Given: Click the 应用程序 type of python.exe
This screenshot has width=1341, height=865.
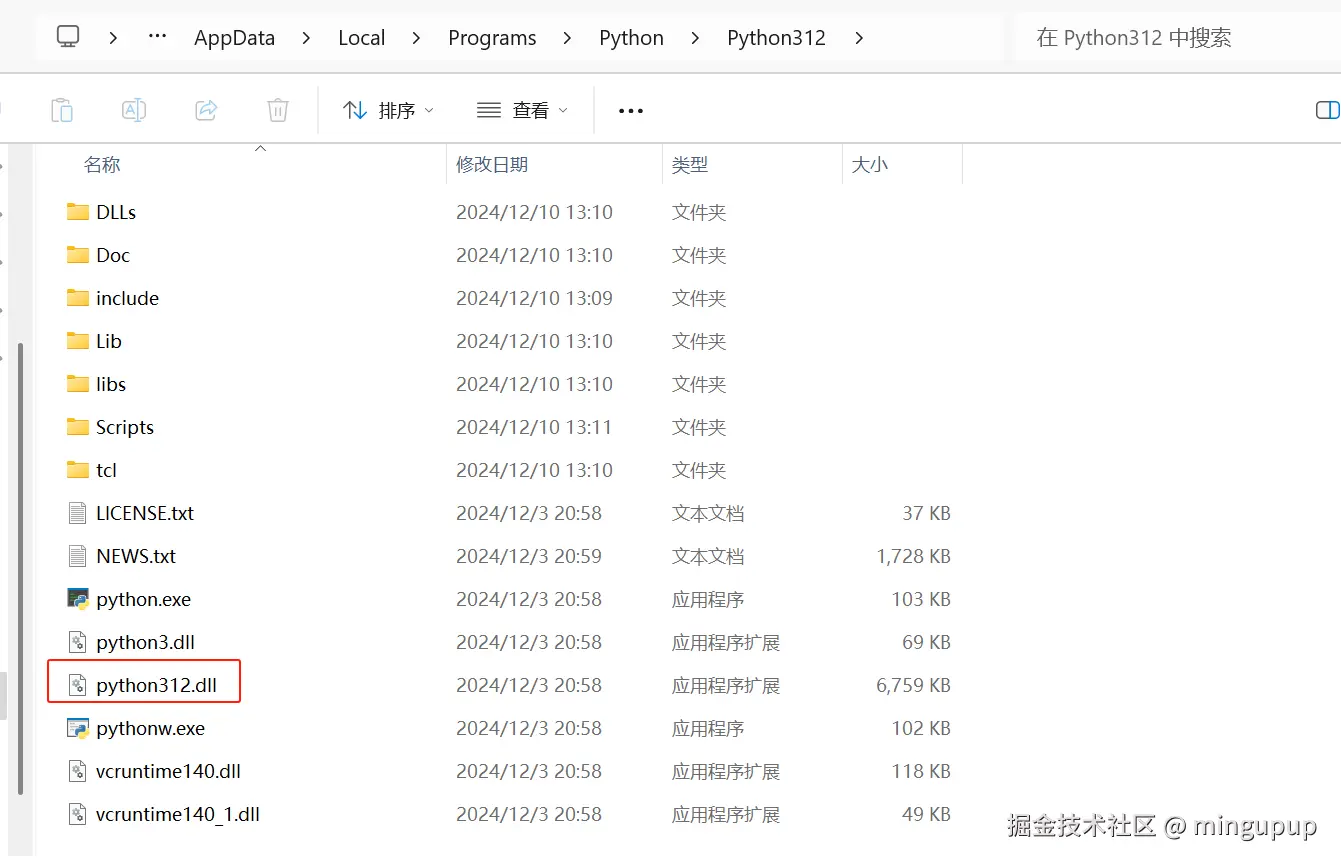Looking at the screenshot, I should 708,599.
